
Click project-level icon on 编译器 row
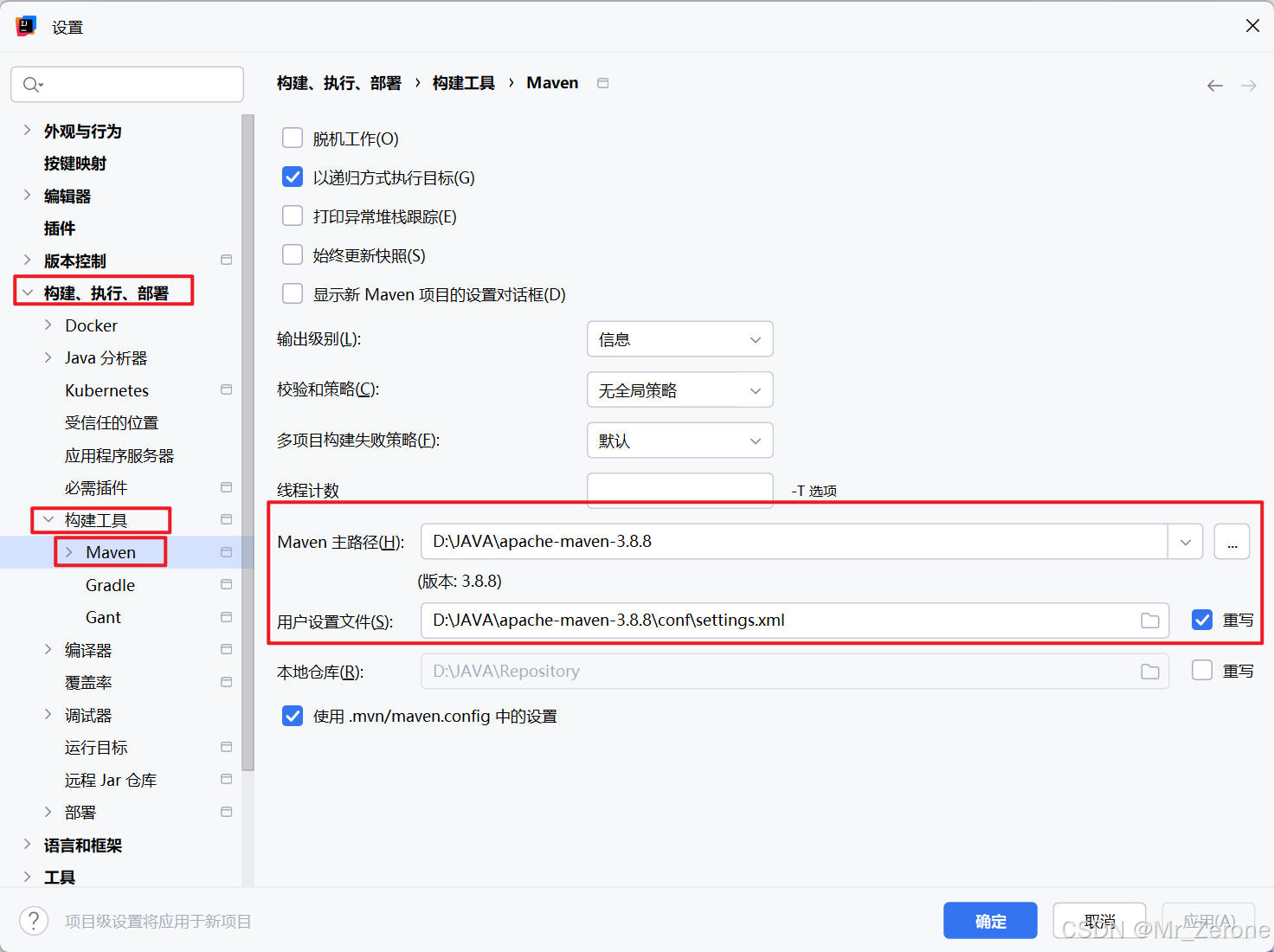pos(227,649)
